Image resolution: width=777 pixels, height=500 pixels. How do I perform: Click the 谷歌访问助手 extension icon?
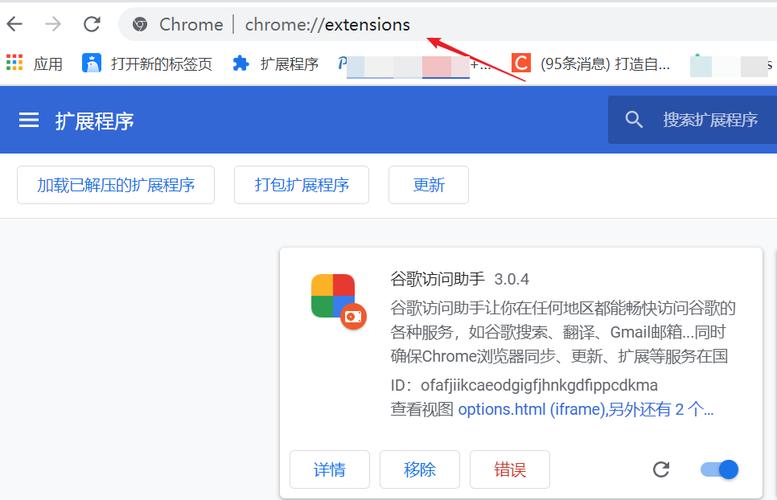338,301
